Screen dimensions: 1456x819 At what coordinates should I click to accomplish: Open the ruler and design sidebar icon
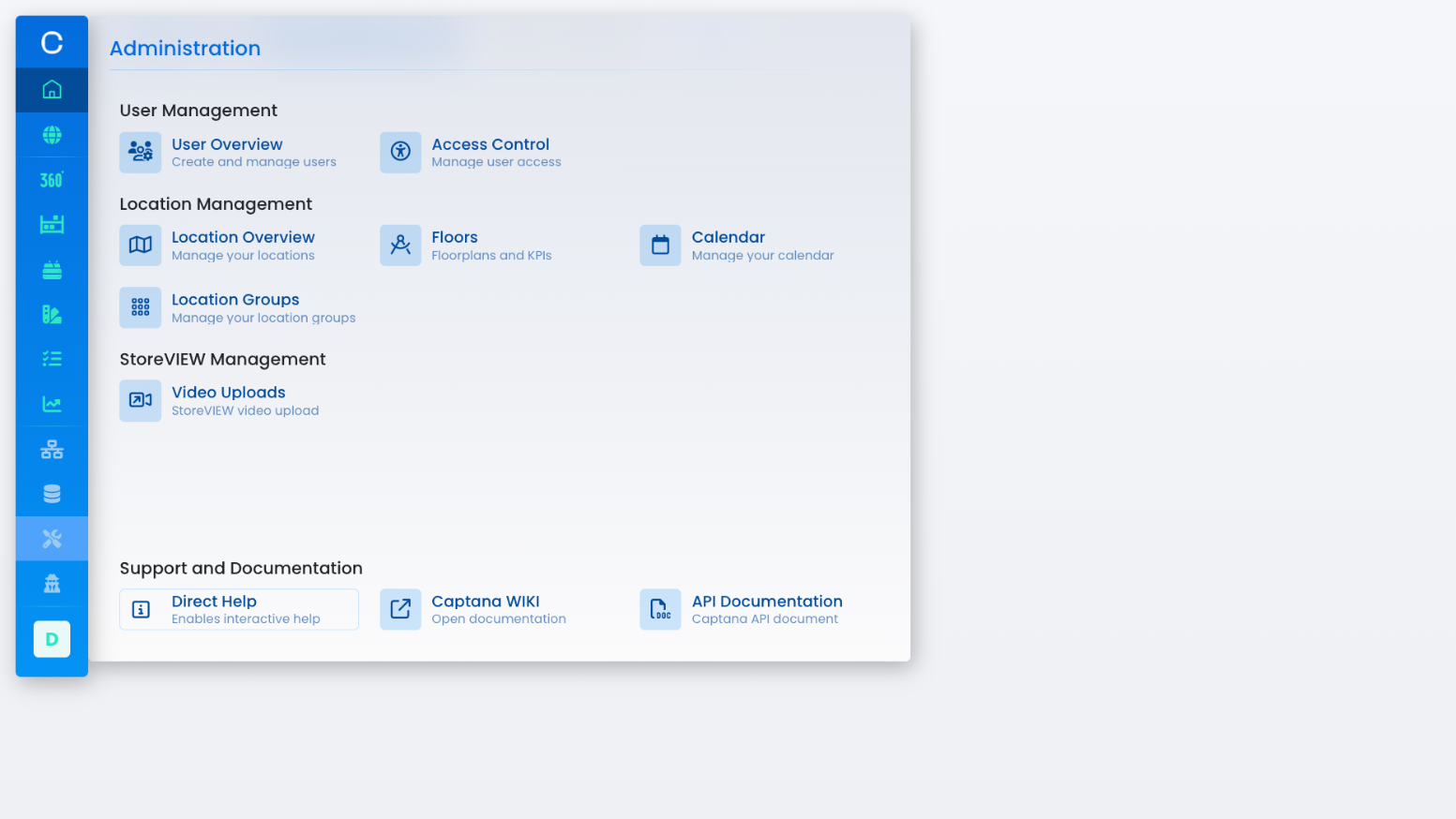tap(52, 315)
